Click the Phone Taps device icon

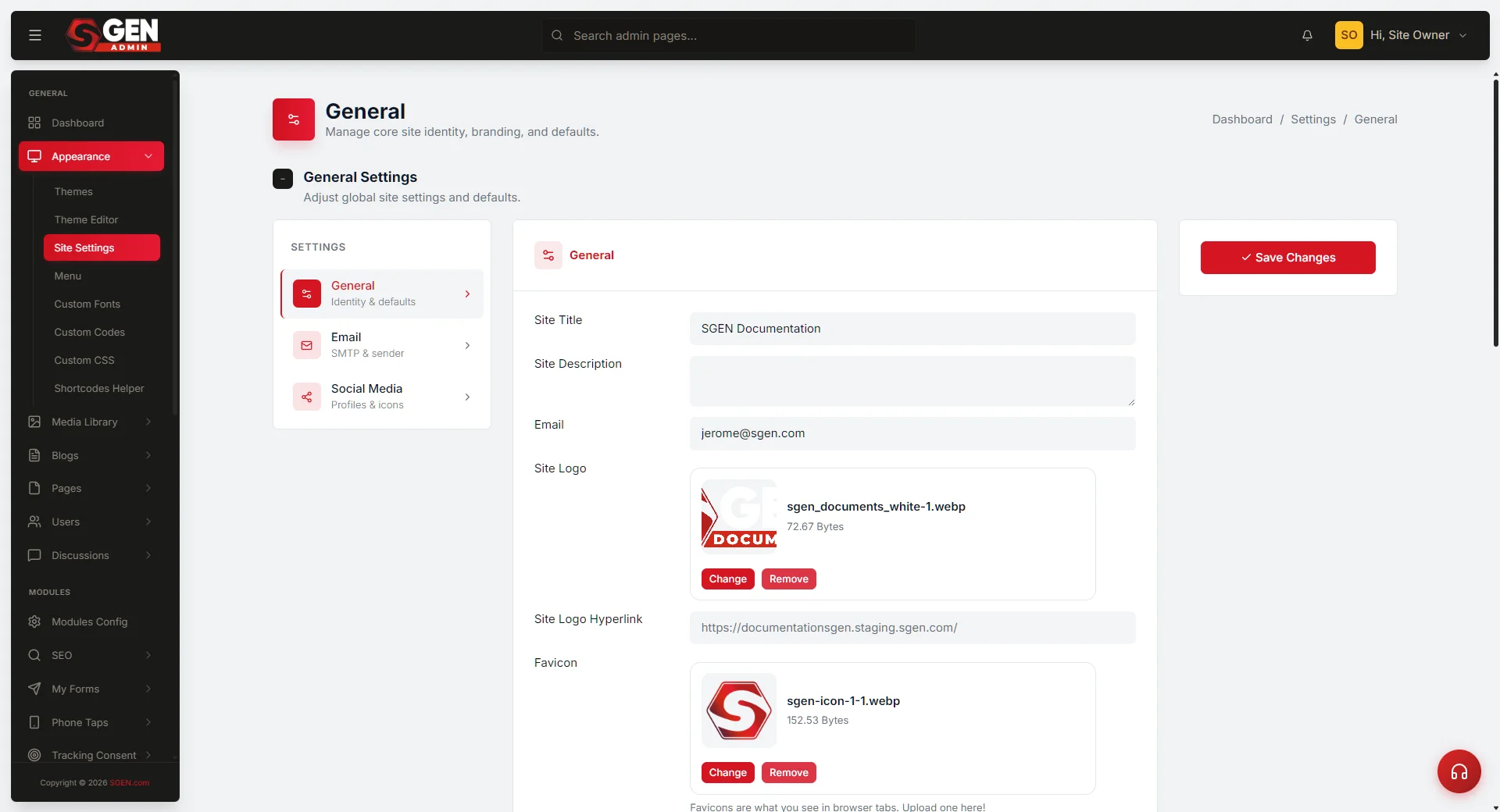pyautogui.click(x=34, y=722)
